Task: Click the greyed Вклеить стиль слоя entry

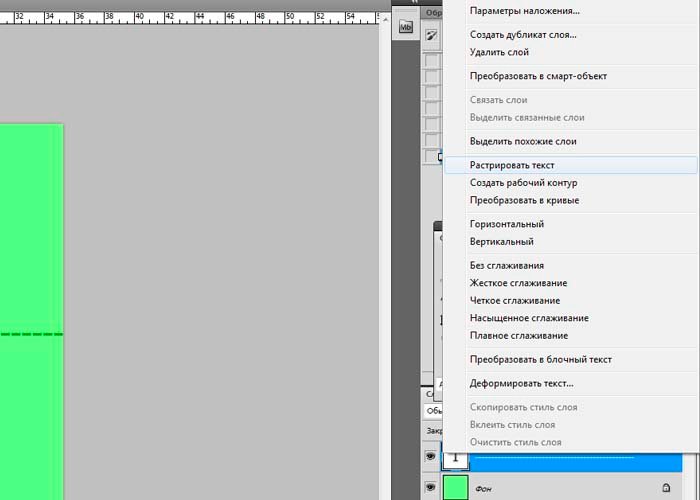Action: [x=512, y=425]
